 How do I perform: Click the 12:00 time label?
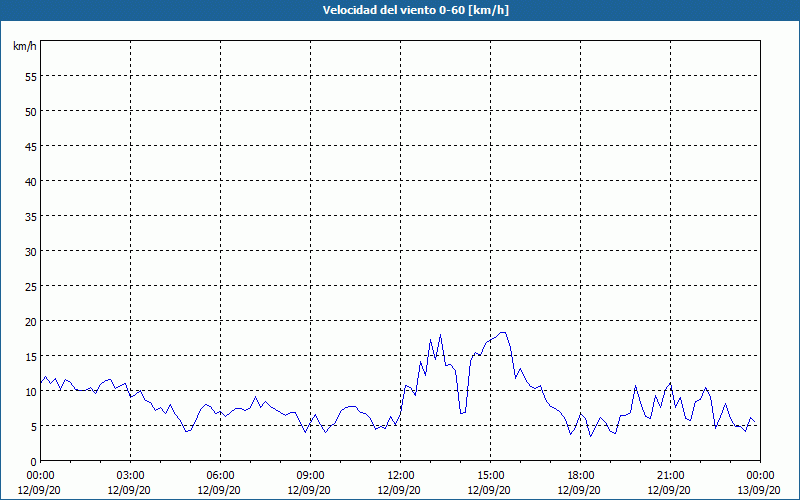pyautogui.click(x=401, y=476)
